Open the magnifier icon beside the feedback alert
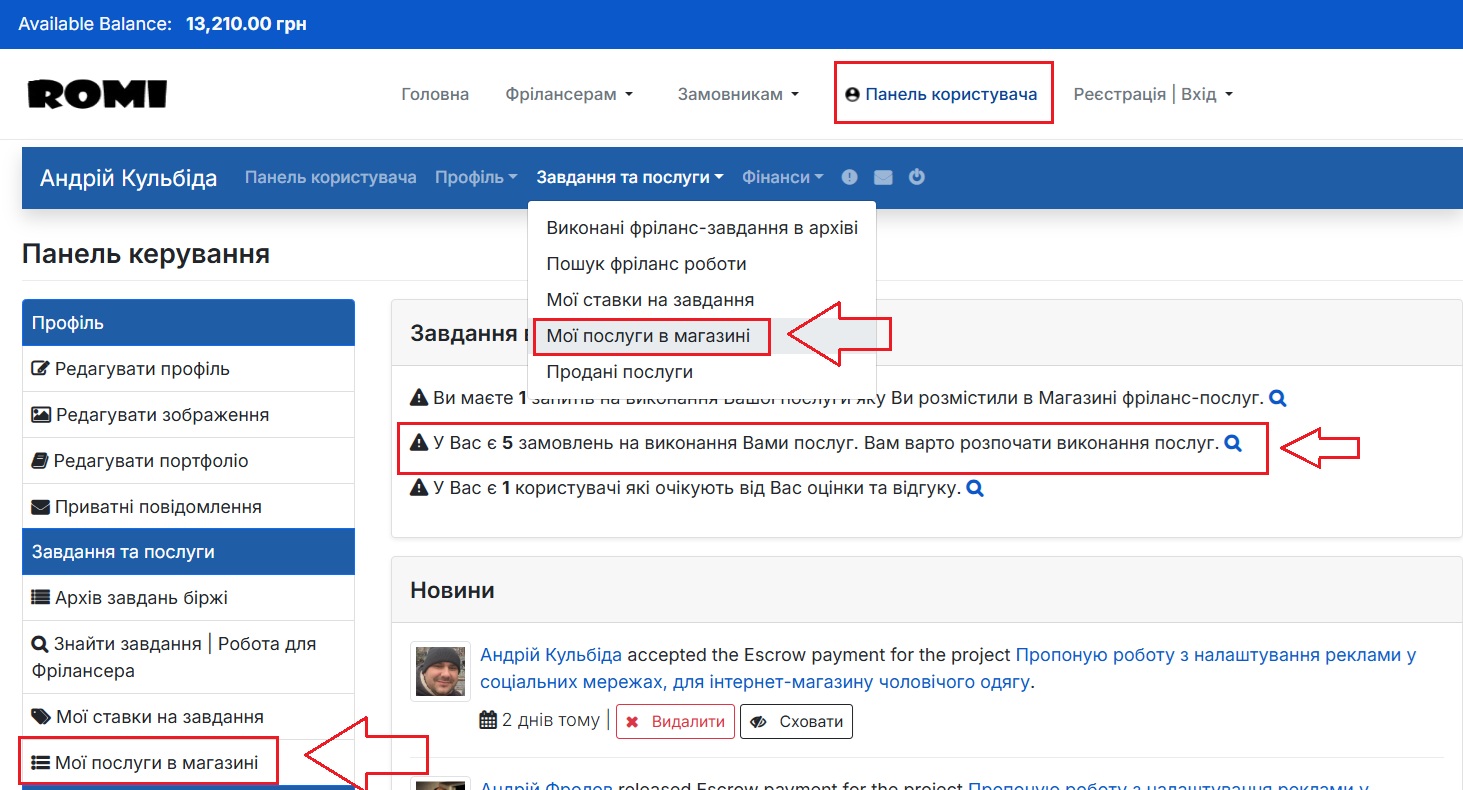Viewport: 1463px width, 790px height. click(x=974, y=488)
